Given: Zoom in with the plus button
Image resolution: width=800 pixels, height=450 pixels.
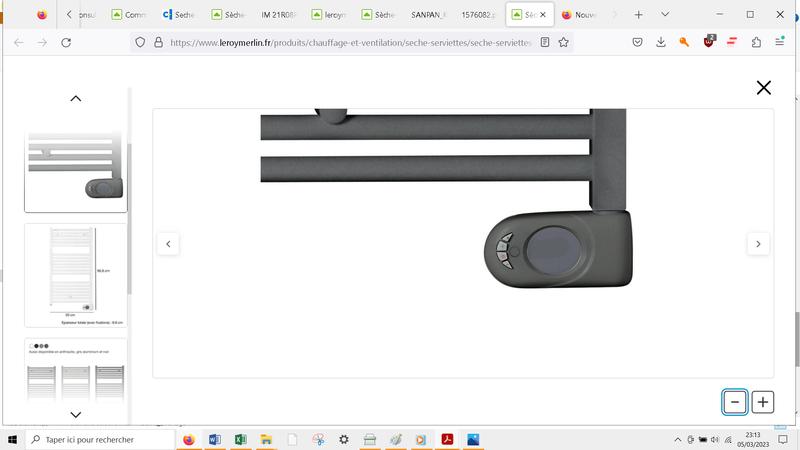Looking at the screenshot, I should pyautogui.click(x=763, y=402).
